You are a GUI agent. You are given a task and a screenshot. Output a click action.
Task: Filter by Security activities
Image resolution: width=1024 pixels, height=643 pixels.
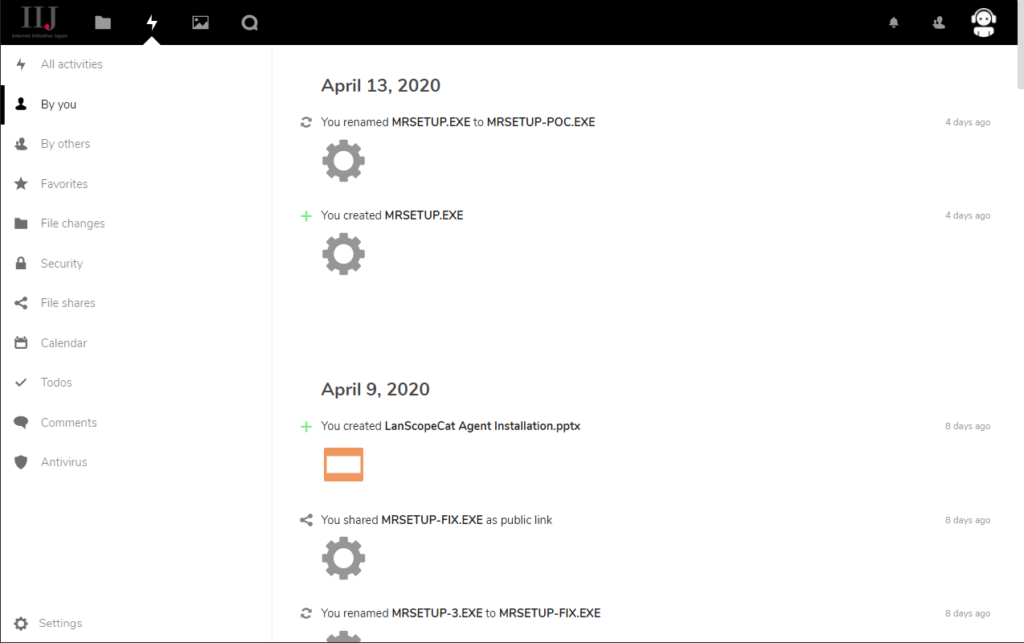[x=61, y=264]
